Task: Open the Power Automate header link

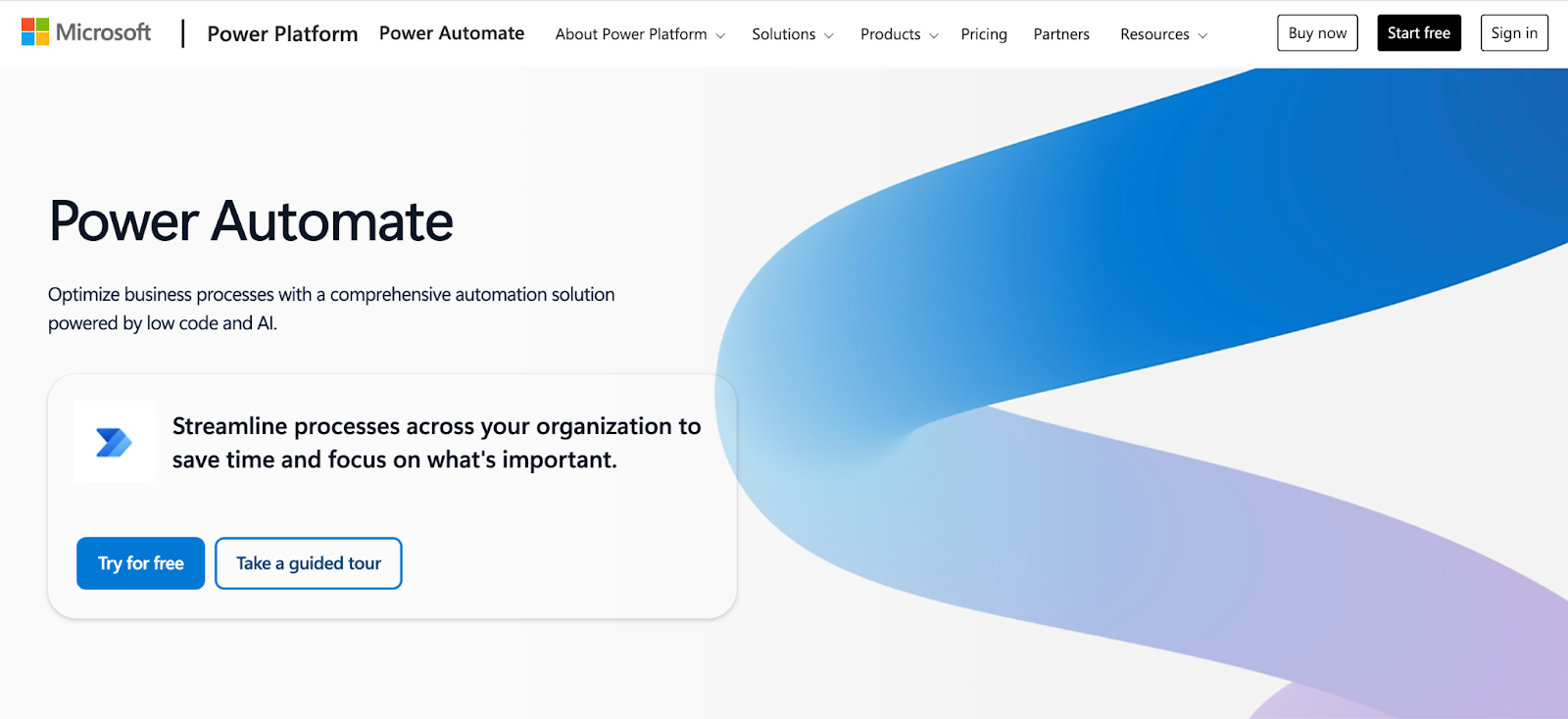Action: point(452,33)
